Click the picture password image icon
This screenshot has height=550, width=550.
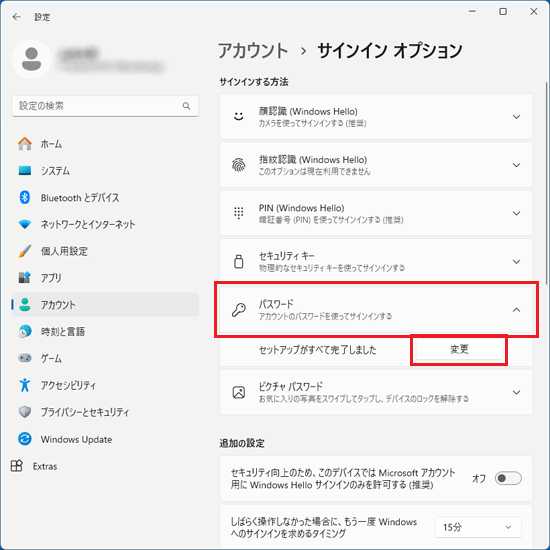click(x=239, y=392)
